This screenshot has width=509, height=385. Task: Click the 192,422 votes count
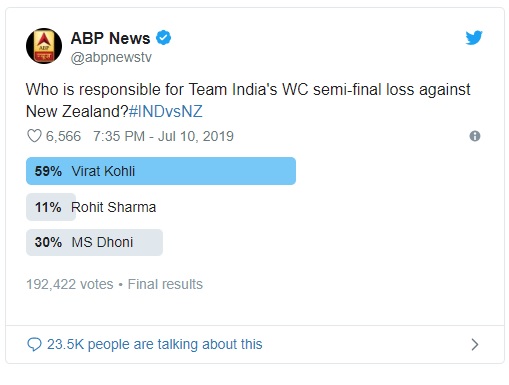click(x=70, y=284)
